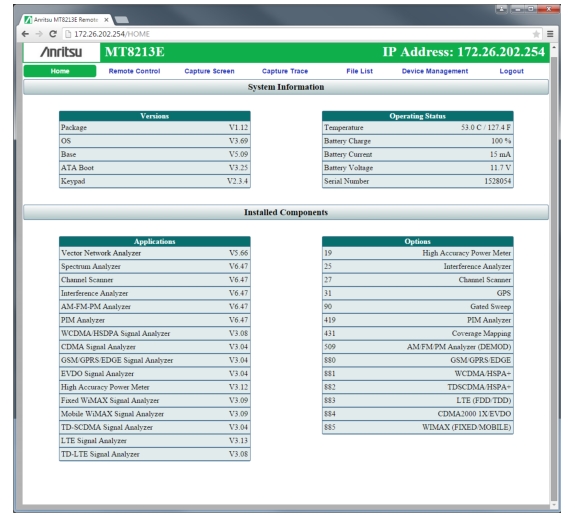575x516 pixels.
Task: Click the browser forward arrow
Action: pos(39,34)
